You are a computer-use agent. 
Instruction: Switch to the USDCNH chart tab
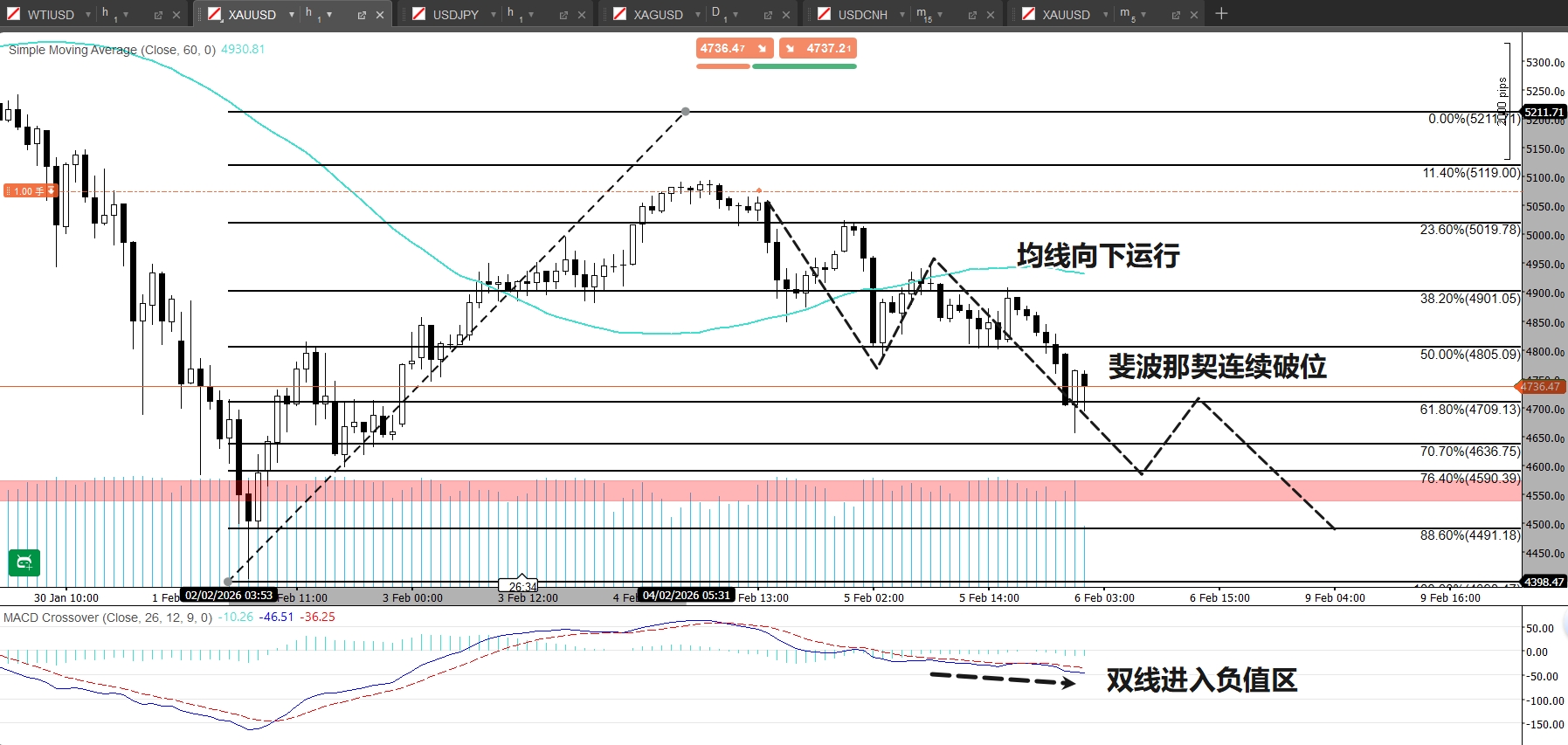(863, 15)
